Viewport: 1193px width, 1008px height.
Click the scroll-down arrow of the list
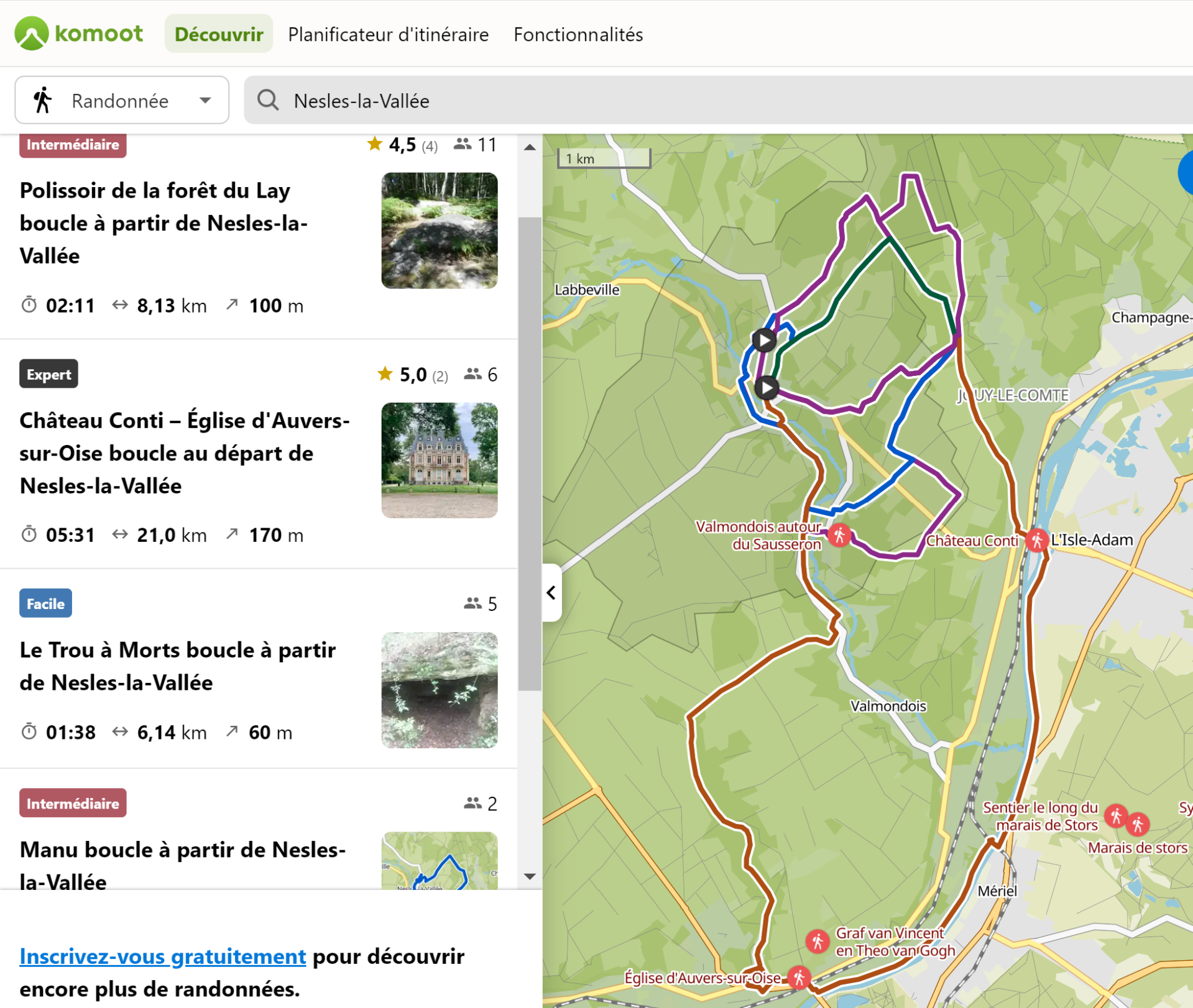(x=530, y=876)
